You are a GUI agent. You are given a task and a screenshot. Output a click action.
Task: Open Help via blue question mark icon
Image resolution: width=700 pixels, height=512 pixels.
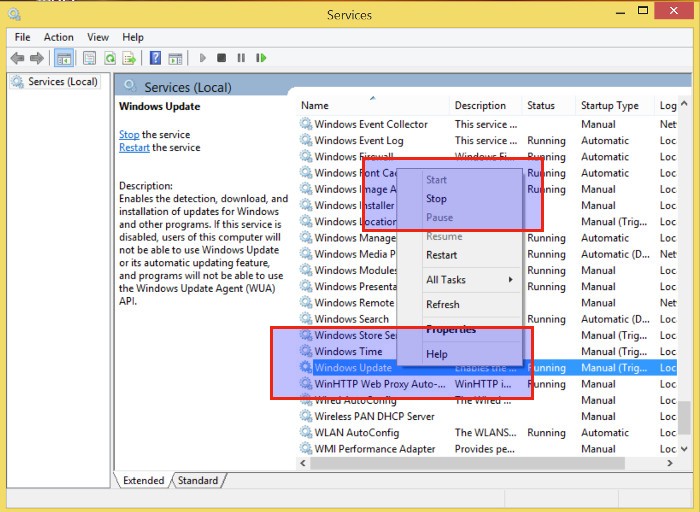pyautogui.click(x=155, y=58)
